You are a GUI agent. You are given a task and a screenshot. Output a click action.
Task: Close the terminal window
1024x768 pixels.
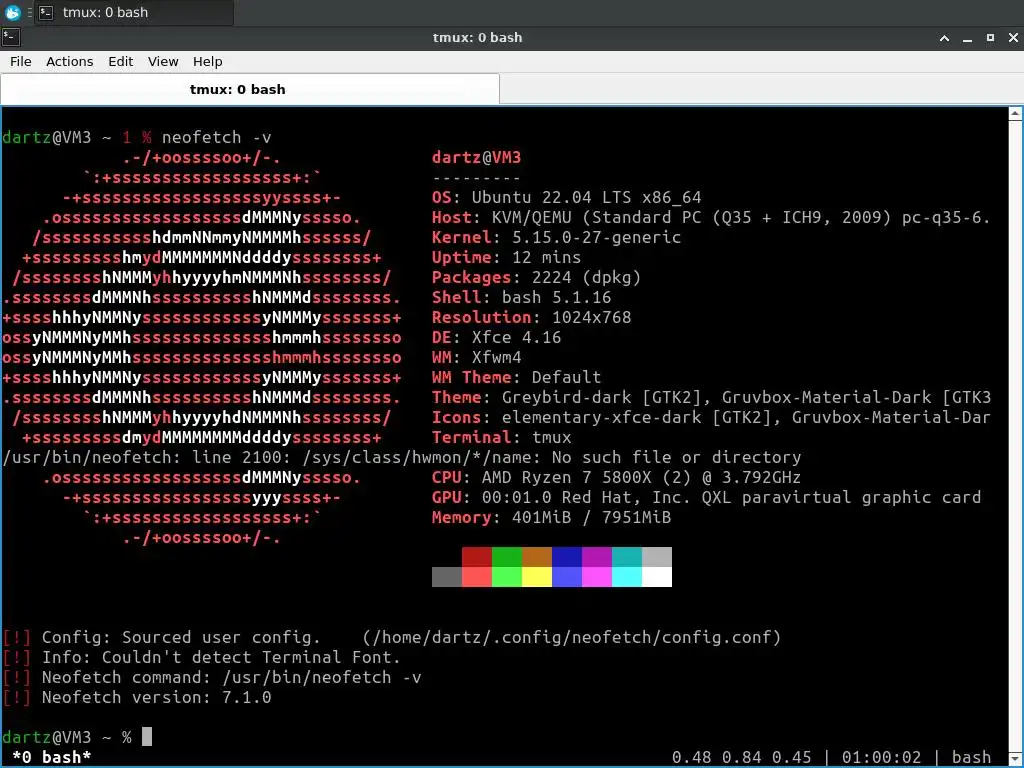(1013, 38)
